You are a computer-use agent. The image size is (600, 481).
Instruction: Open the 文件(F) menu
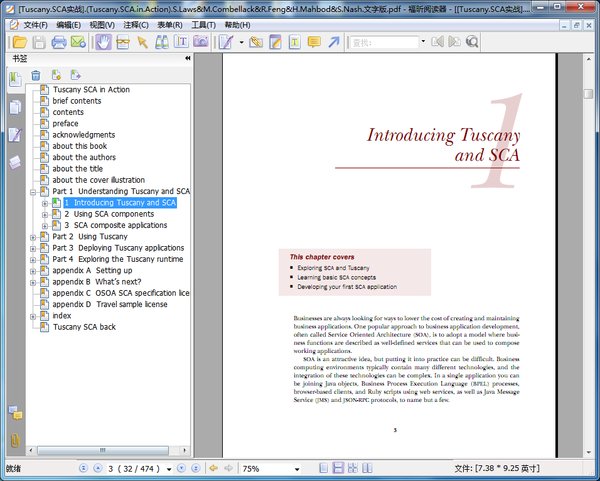[x=35, y=25]
